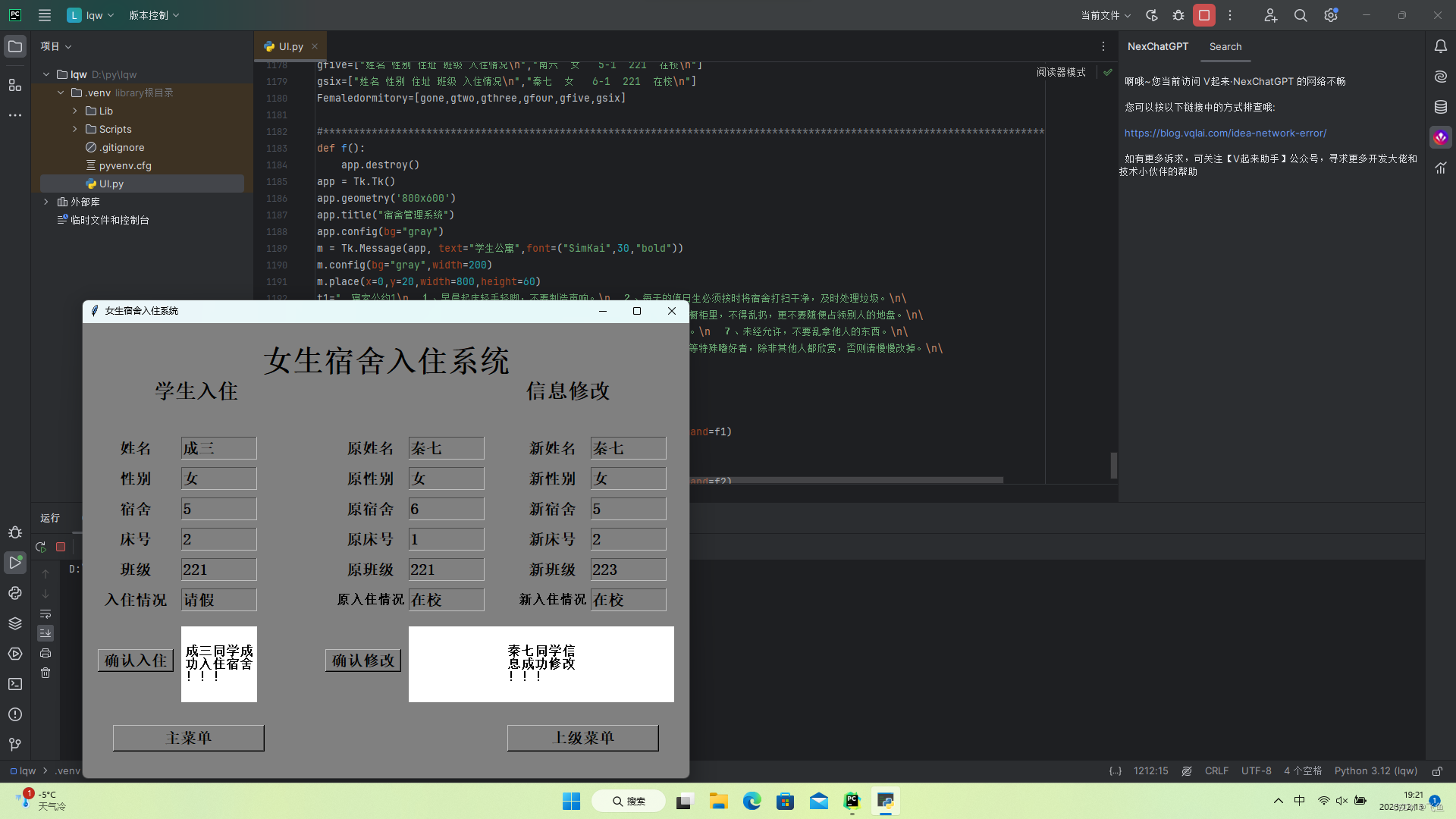Image resolution: width=1456 pixels, height=819 pixels.
Task: Open IDE settings gear icon
Action: coord(1331,15)
